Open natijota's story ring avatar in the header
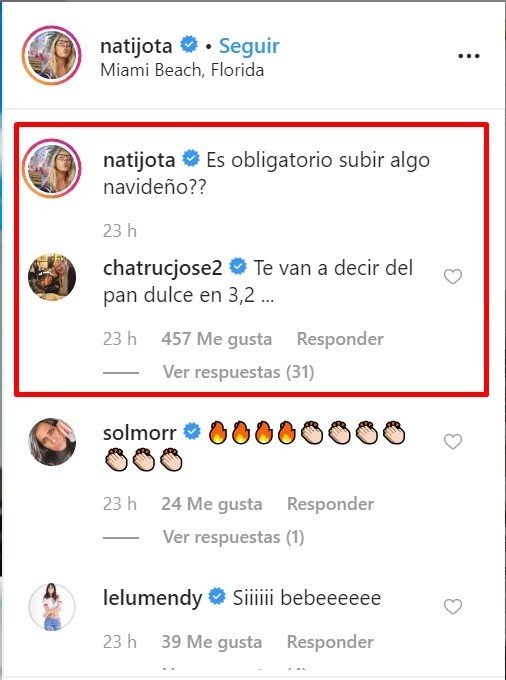Screen dimensions: 506x680 coord(52,55)
